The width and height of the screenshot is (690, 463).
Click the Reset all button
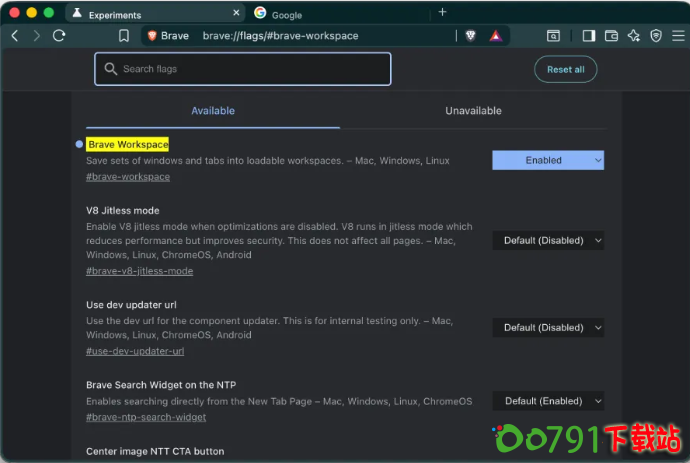(565, 70)
